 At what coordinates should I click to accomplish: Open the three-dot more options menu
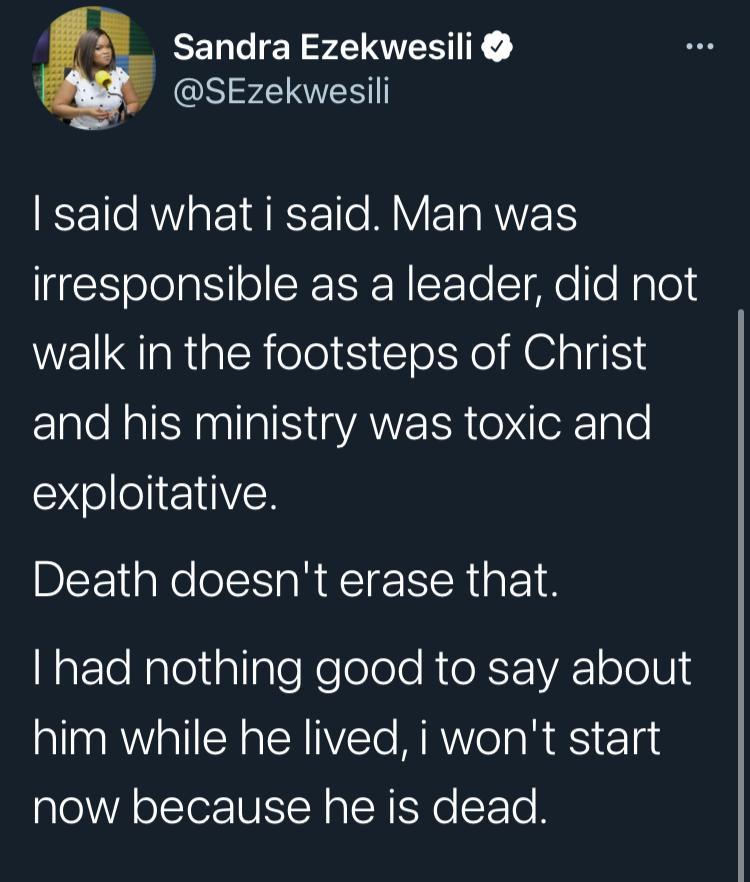[x=700, y=47]
